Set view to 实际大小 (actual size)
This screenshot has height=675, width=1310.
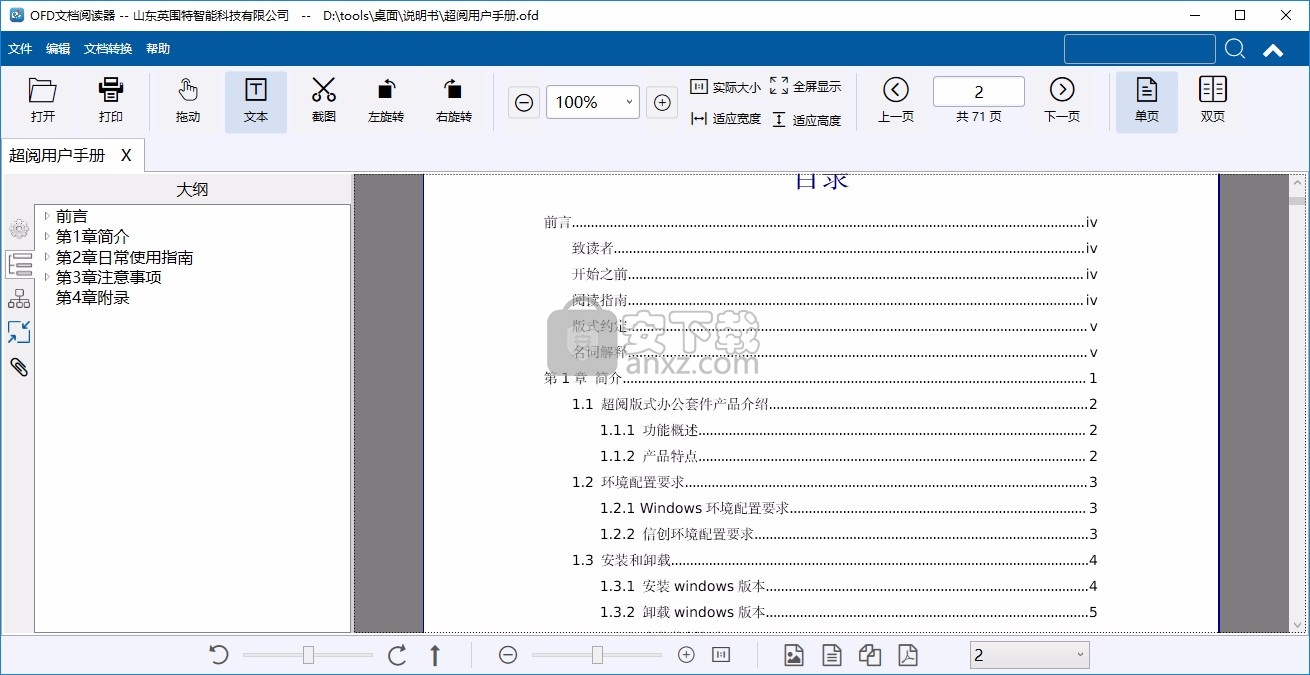(726, 87)
